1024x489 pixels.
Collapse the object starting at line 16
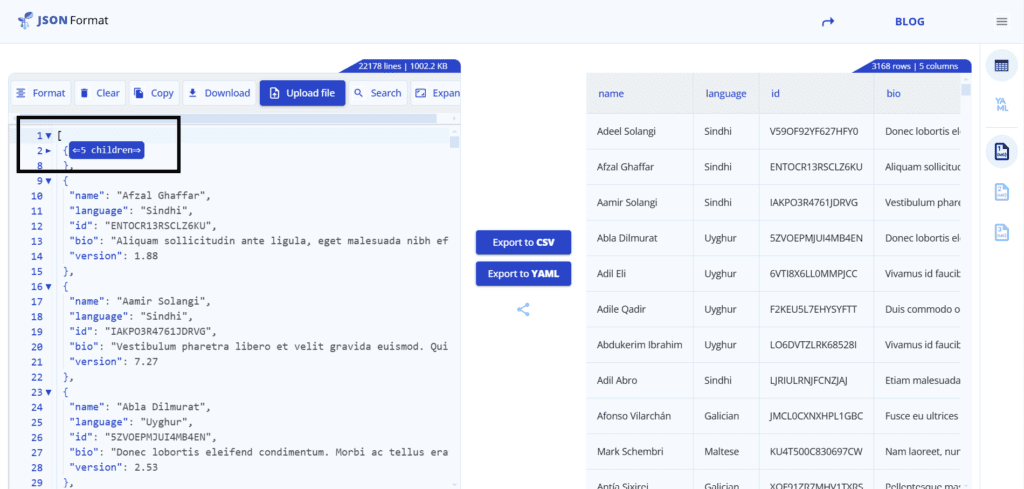(49, 287)
